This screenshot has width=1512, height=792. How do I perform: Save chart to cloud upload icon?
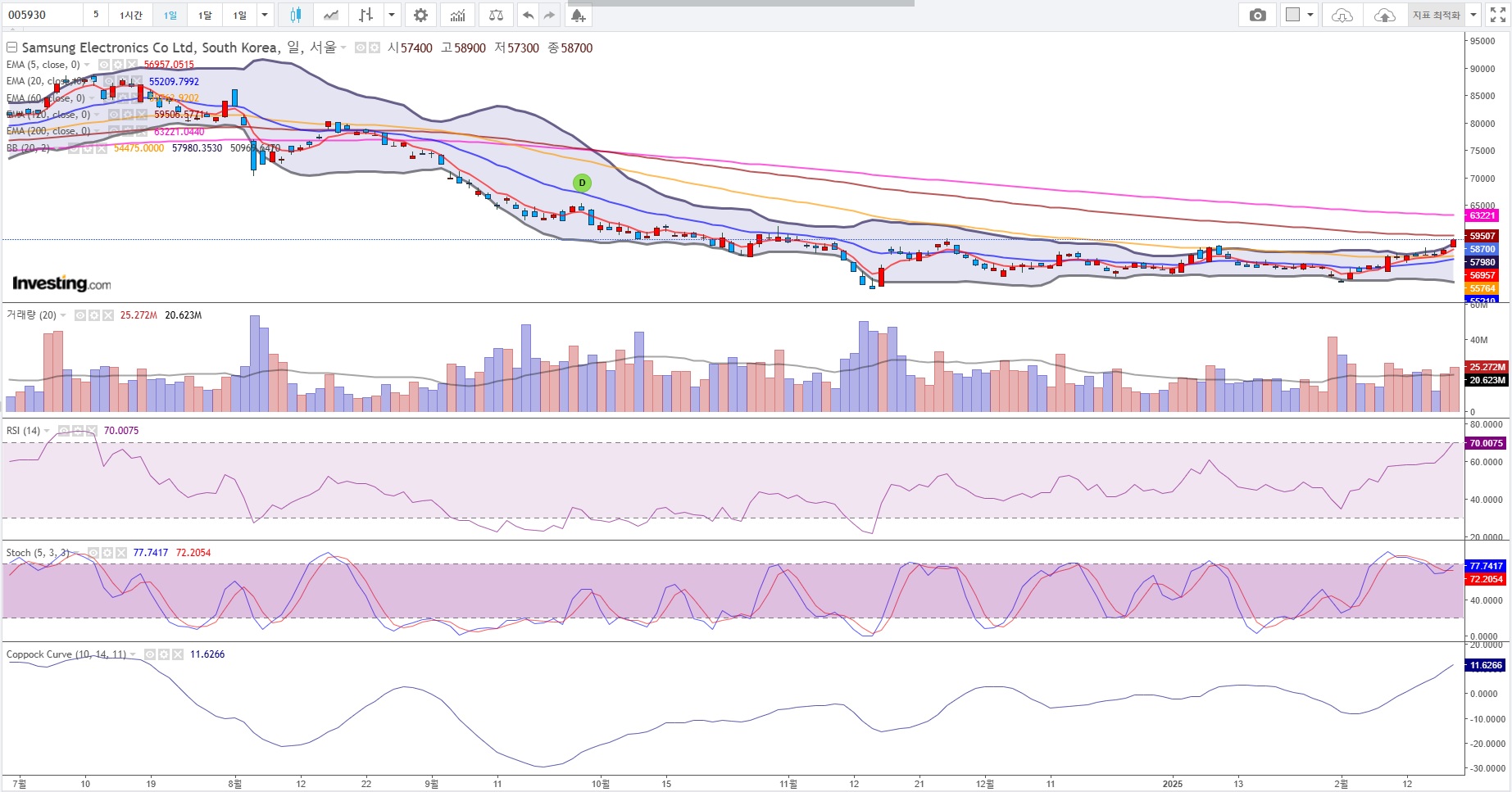1384,15
